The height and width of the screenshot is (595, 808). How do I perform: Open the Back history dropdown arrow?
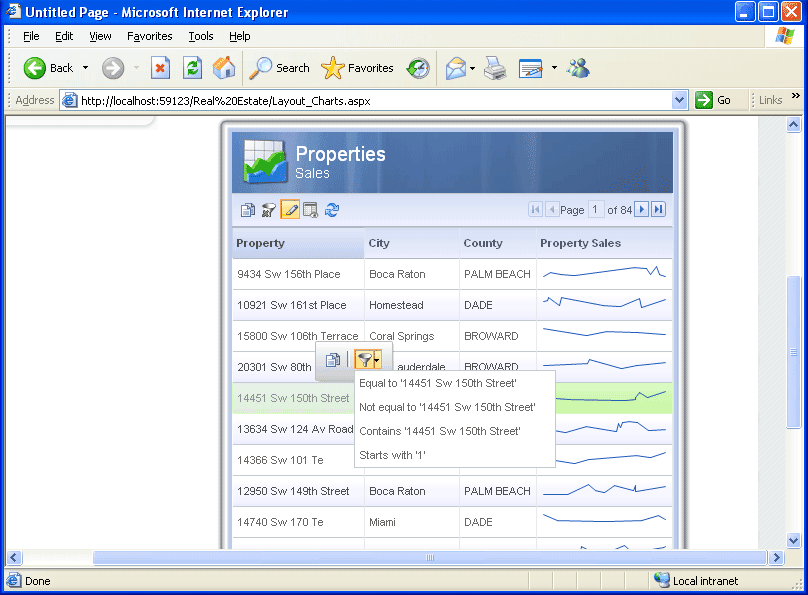coord(86,67)
